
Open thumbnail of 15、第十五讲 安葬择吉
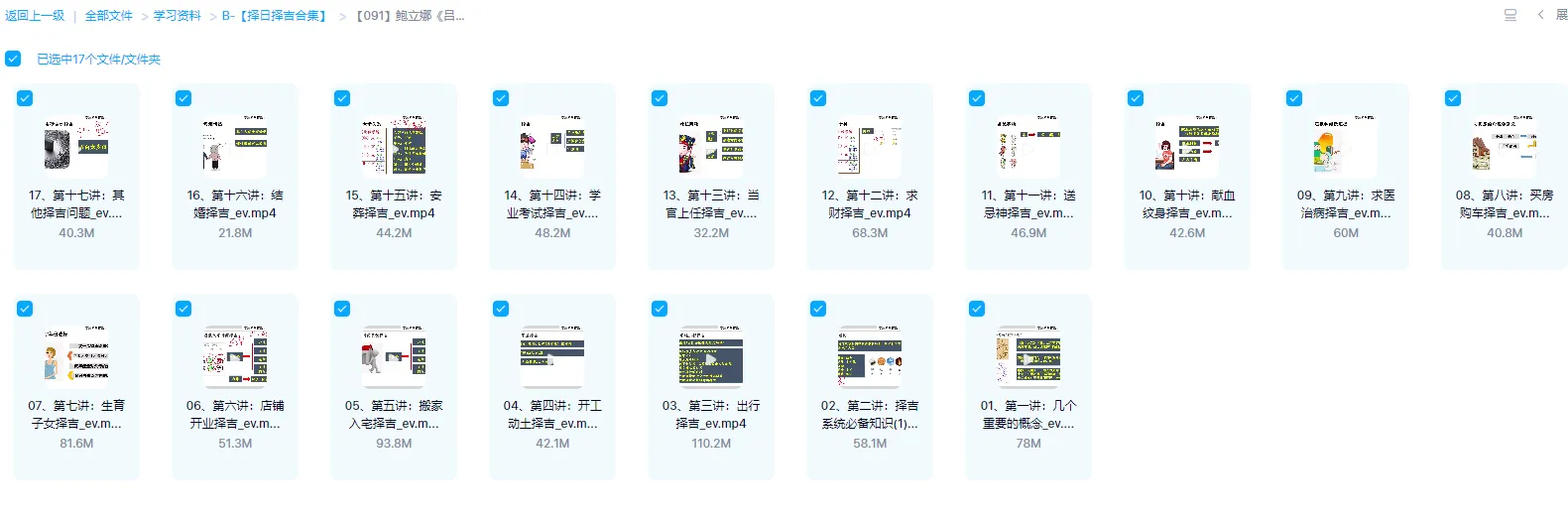(x=394, y=146)
